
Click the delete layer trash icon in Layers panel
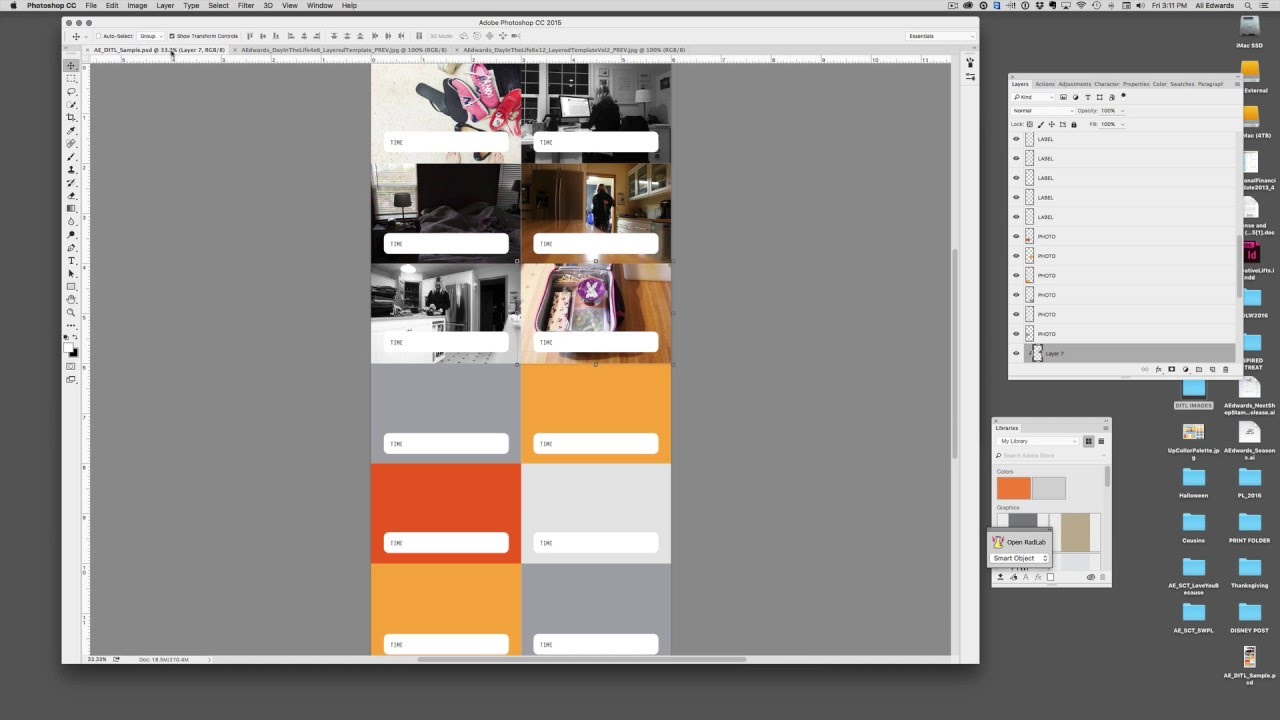click(1225, 369)
